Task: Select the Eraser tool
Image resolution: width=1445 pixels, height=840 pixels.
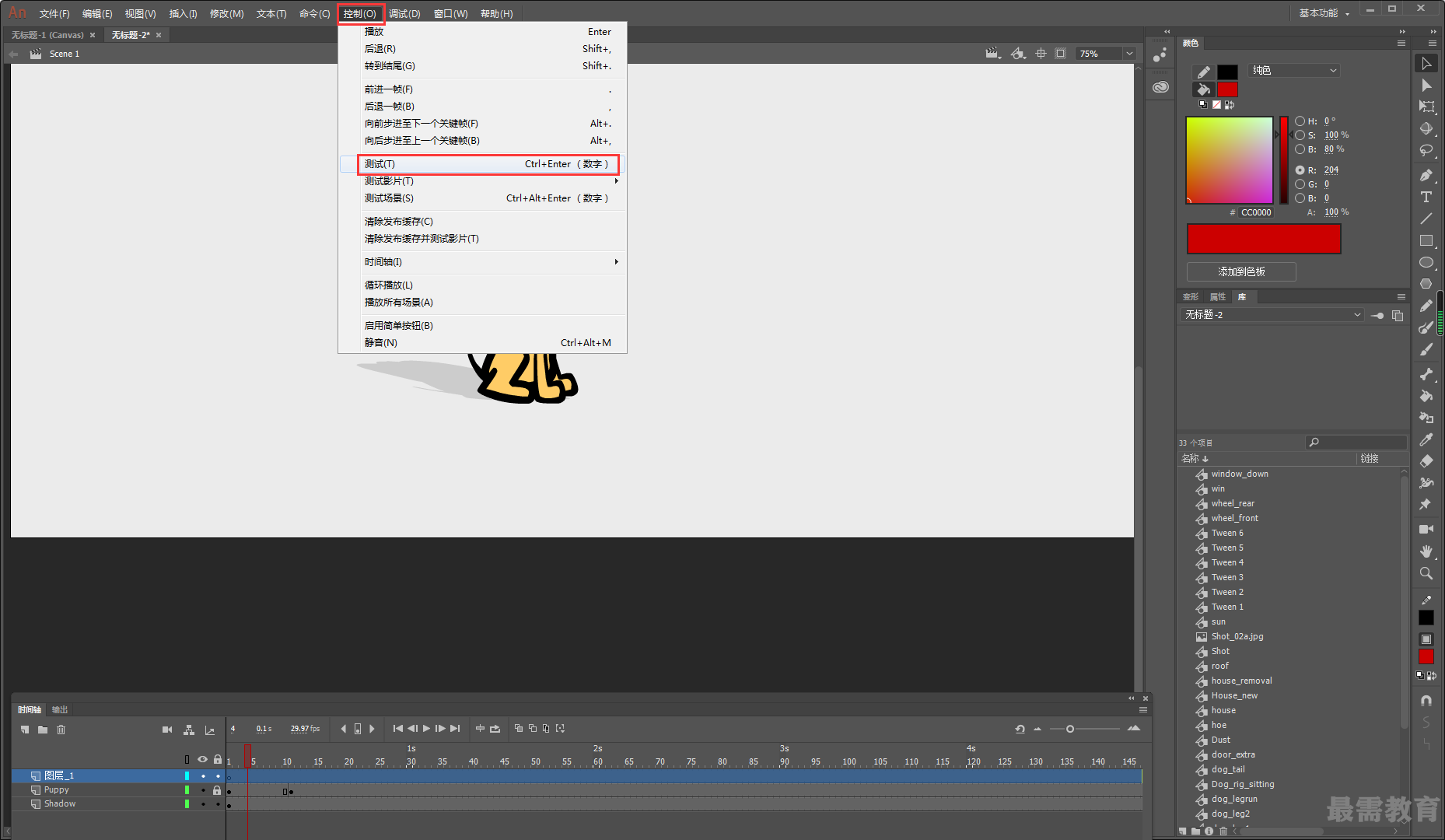Action: [x=1426, y=461]
